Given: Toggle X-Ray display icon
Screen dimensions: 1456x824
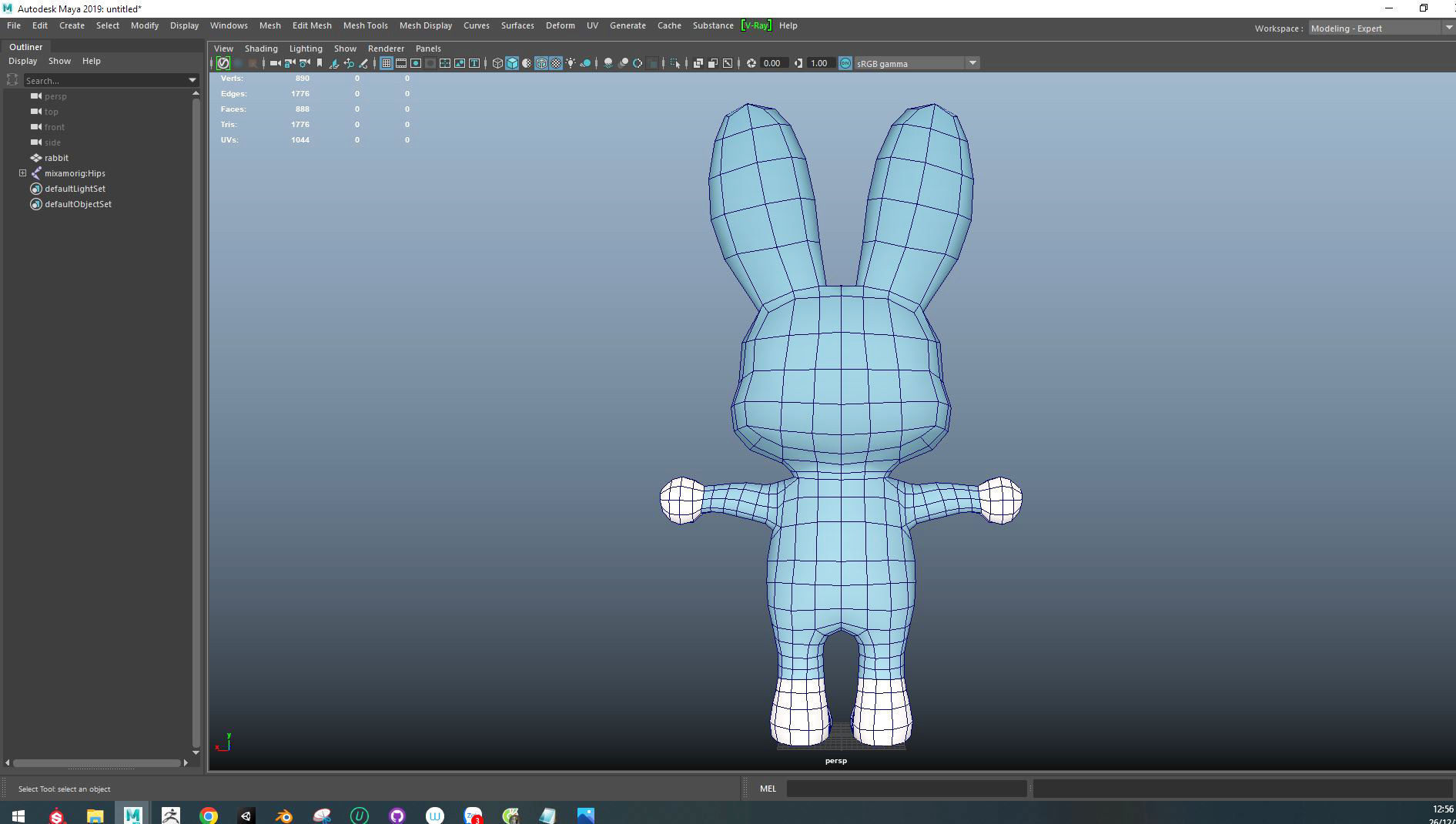Looking at the screenshot, I should [698, 63].
